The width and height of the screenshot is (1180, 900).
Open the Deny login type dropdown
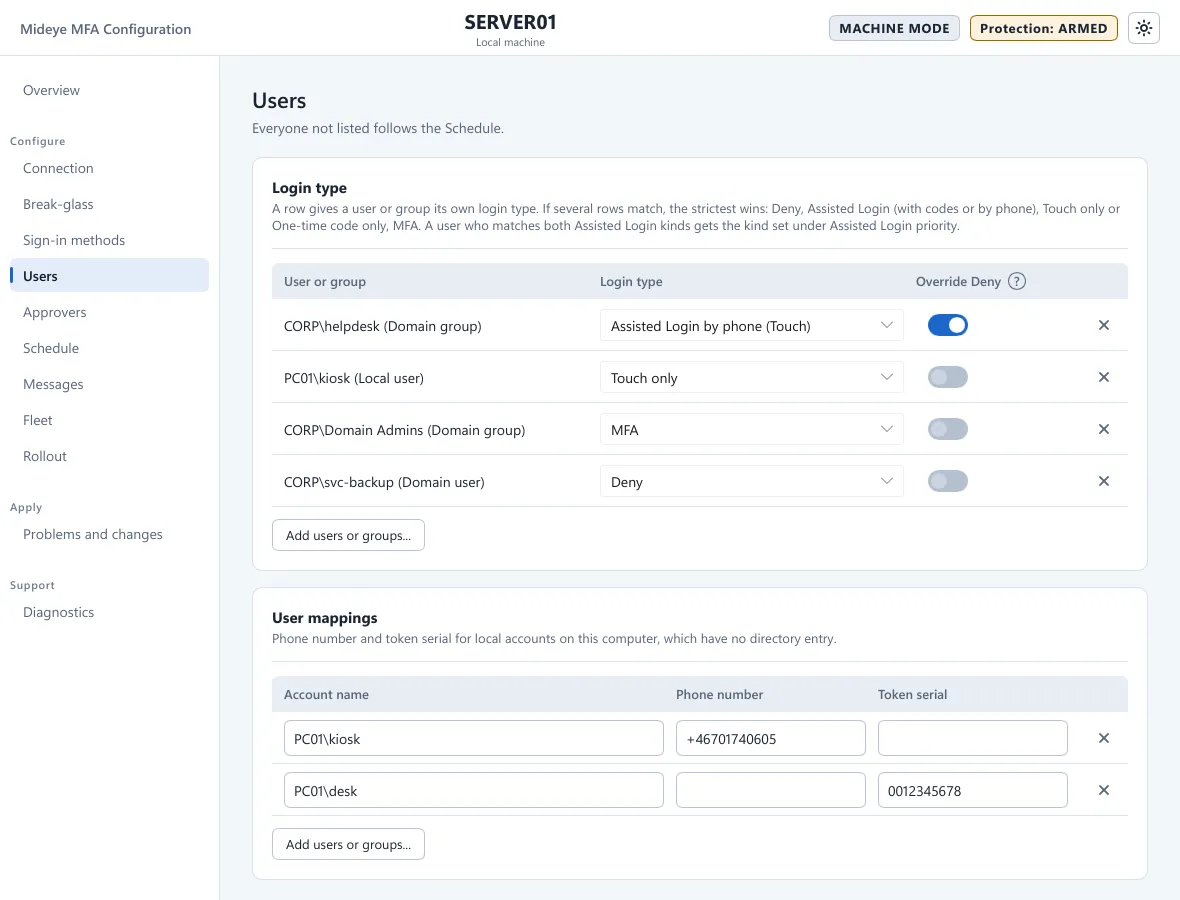tap(751, 482)
